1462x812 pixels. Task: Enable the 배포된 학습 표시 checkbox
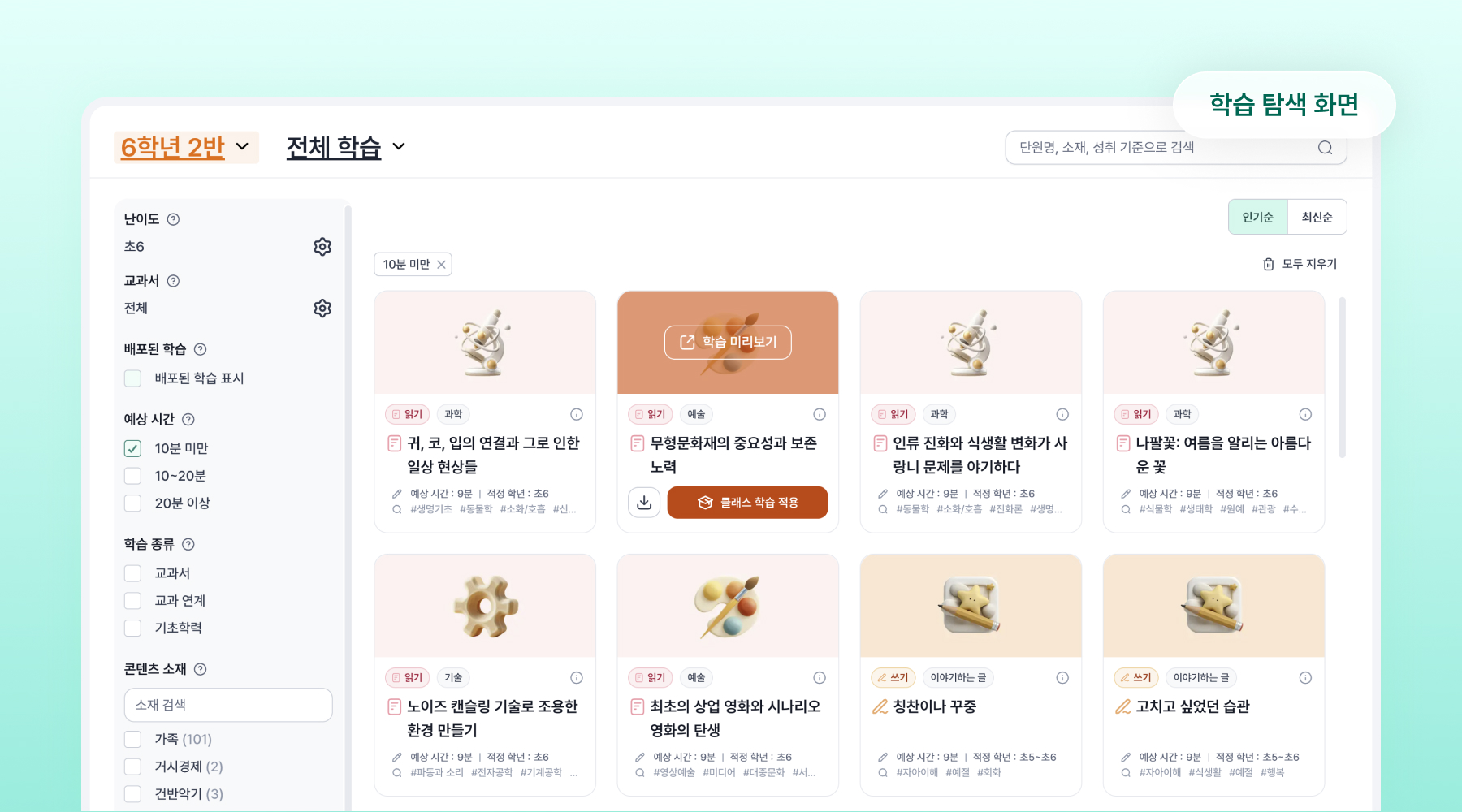133,378
